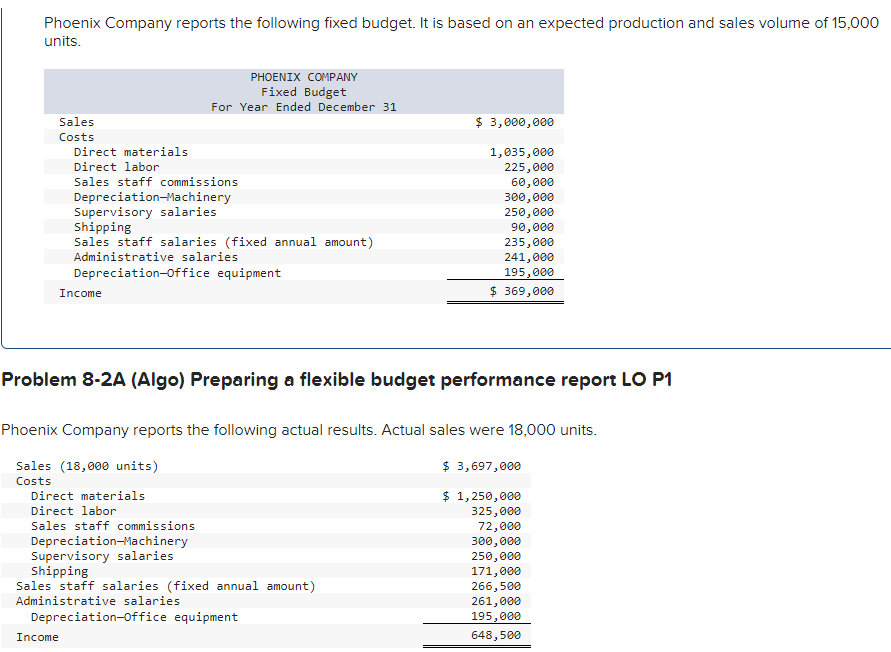Click the Fixed Budget title line
This screenshot has height=652, width=891.
tap(304, 91)
